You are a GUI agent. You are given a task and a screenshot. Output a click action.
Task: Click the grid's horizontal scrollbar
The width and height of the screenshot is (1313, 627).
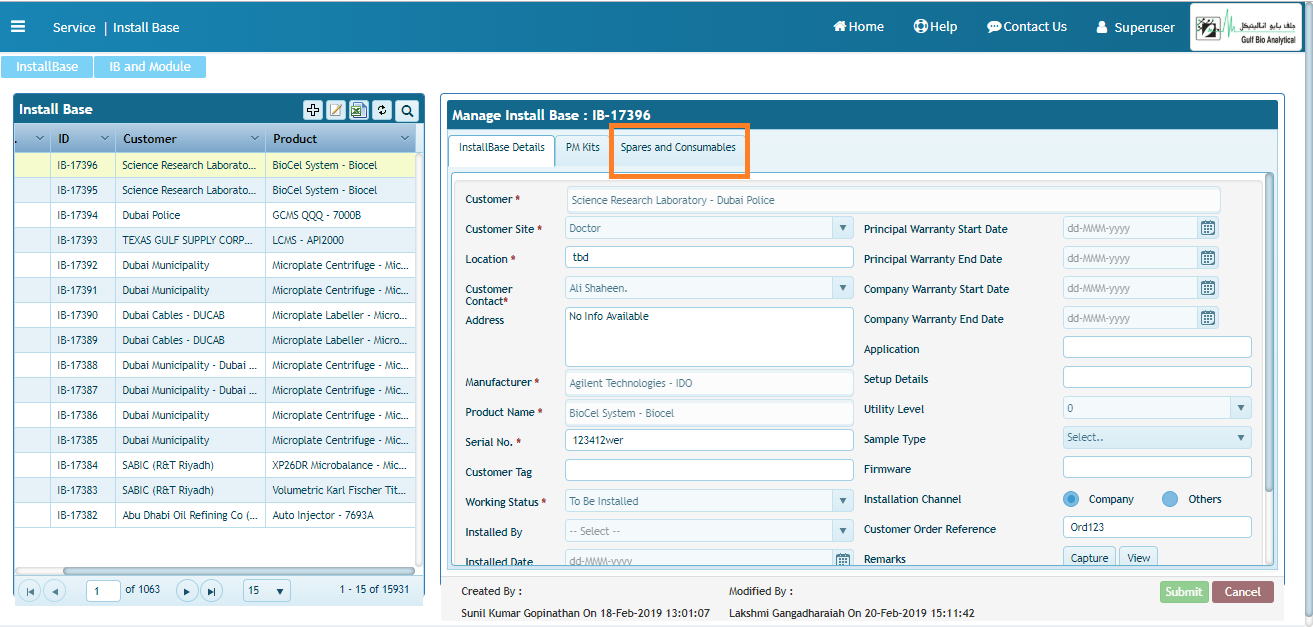[x=239, y=571]
